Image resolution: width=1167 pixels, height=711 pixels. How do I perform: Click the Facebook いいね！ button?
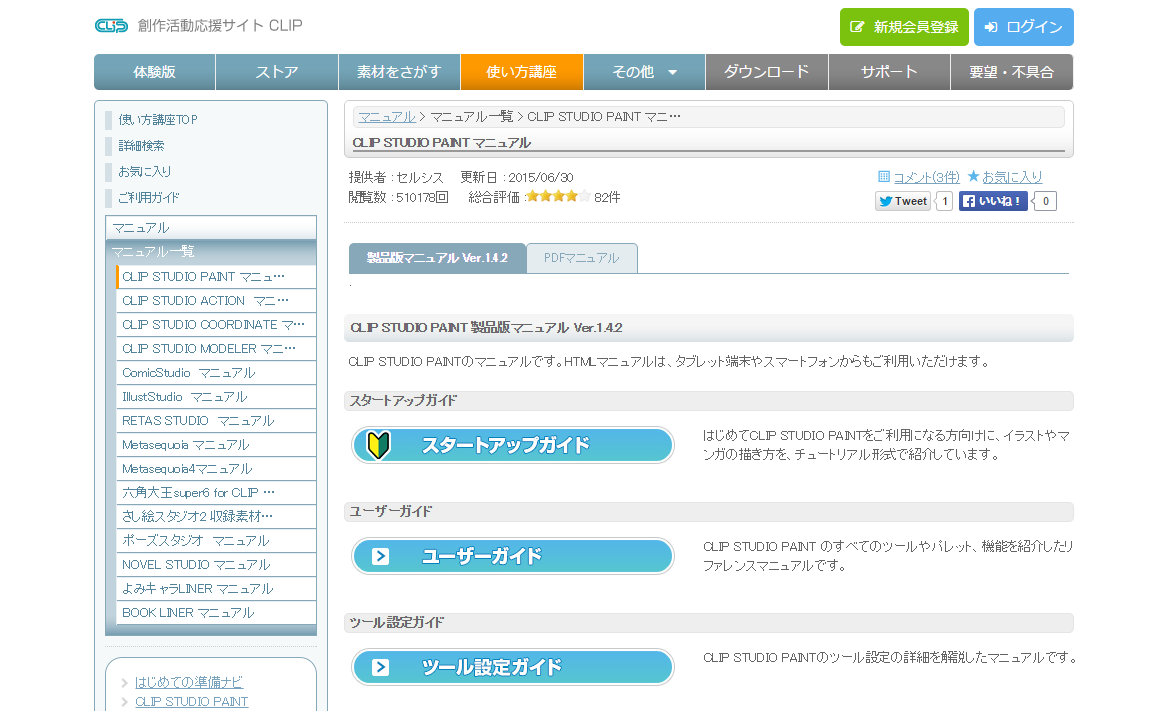click(x=993, y=201)
